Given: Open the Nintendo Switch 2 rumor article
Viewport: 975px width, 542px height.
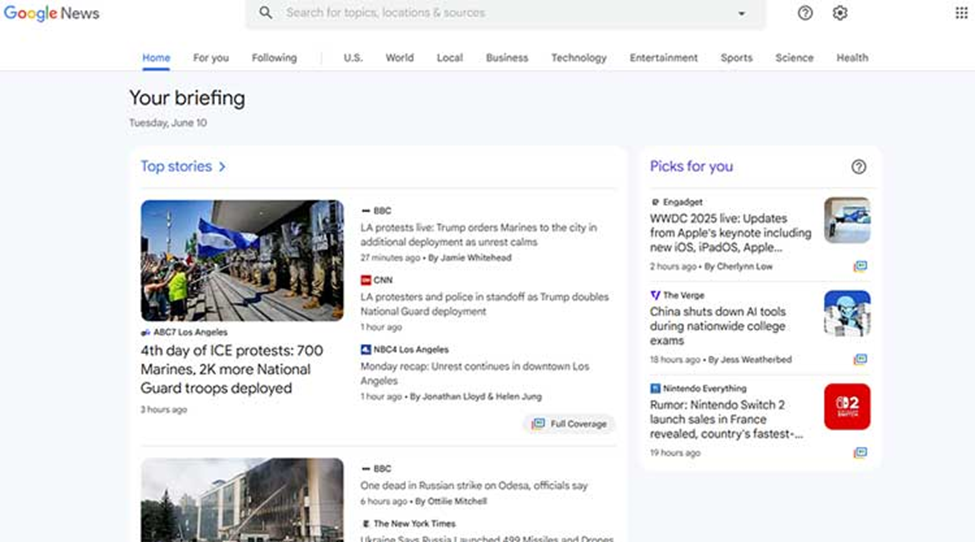Looking at the screenshot, I should click(x=726, y=420).
